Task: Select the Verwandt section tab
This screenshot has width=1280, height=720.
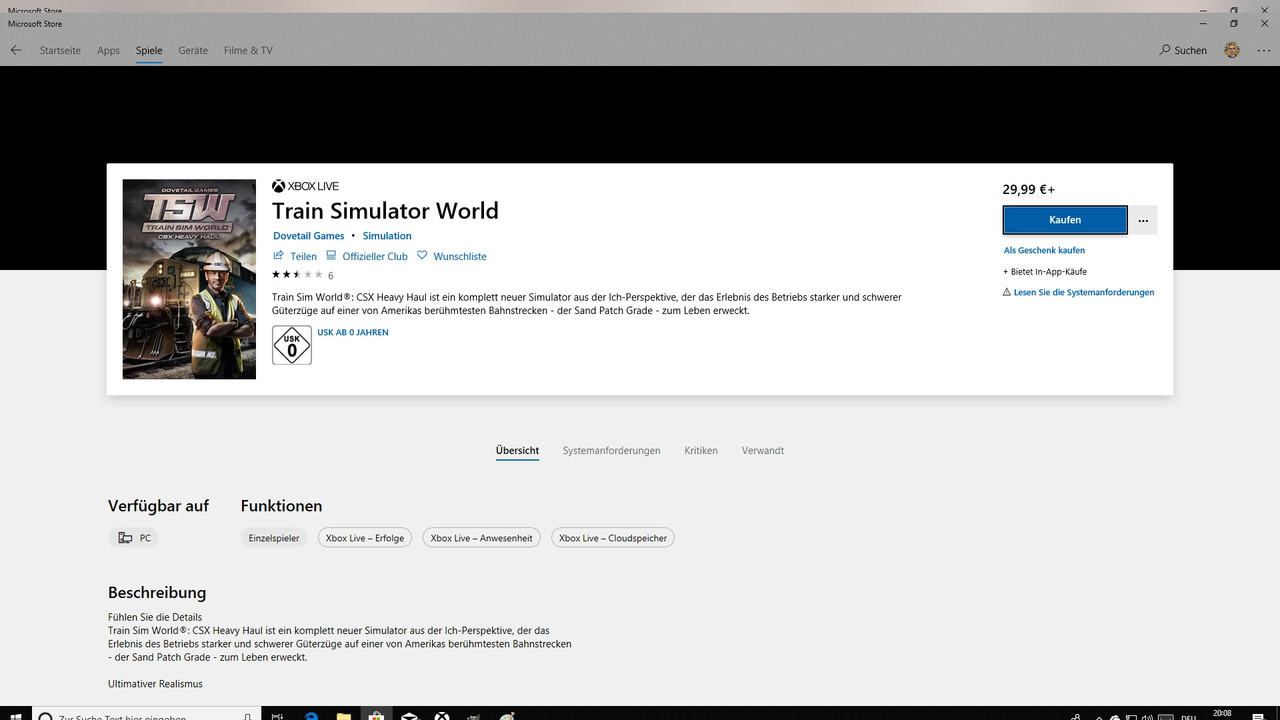Action: 763,451
